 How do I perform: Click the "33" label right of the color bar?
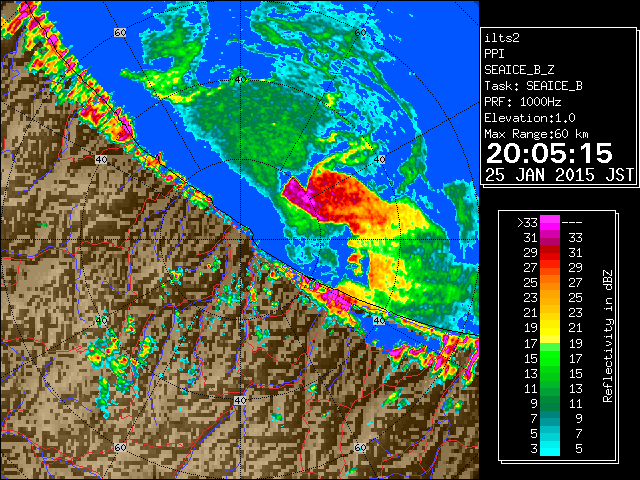(575, 238)
